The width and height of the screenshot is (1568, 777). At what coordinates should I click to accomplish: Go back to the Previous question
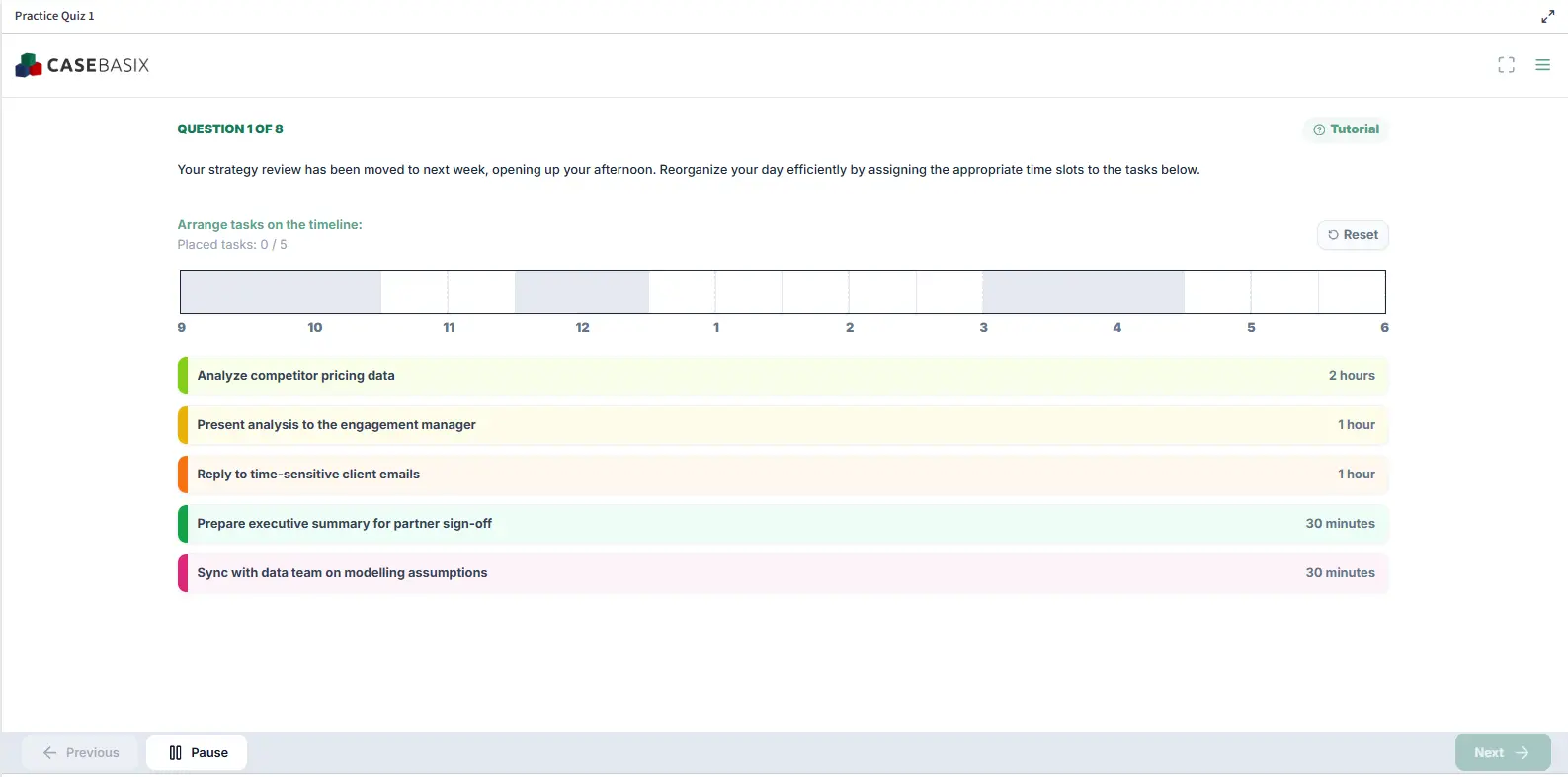tap(81, 752)
